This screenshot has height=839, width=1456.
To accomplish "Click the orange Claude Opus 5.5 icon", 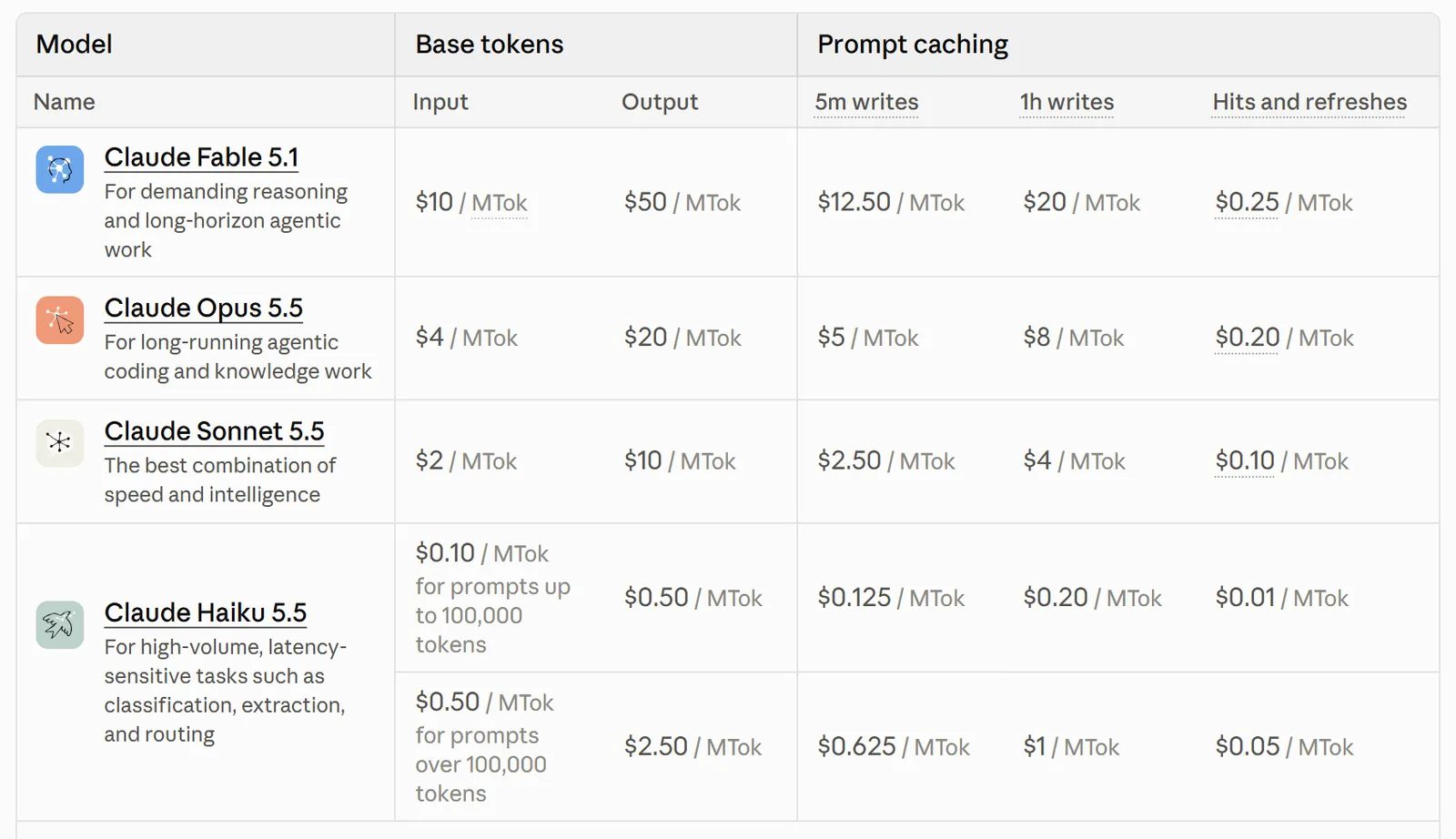I will 60,320.
